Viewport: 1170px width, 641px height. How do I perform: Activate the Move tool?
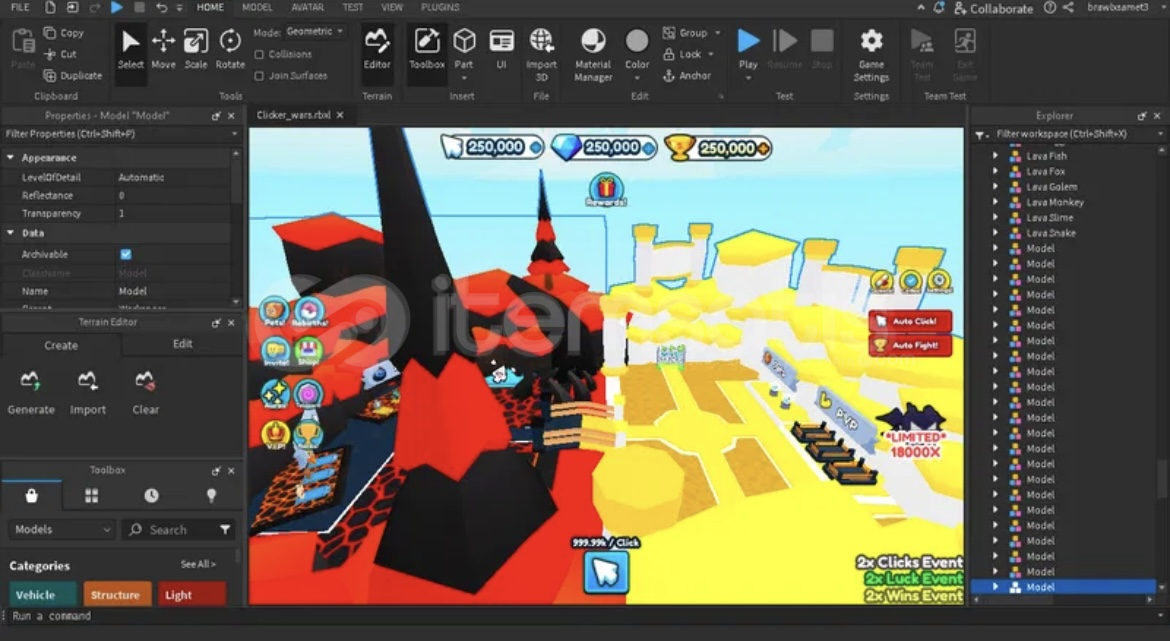point(163,49)
